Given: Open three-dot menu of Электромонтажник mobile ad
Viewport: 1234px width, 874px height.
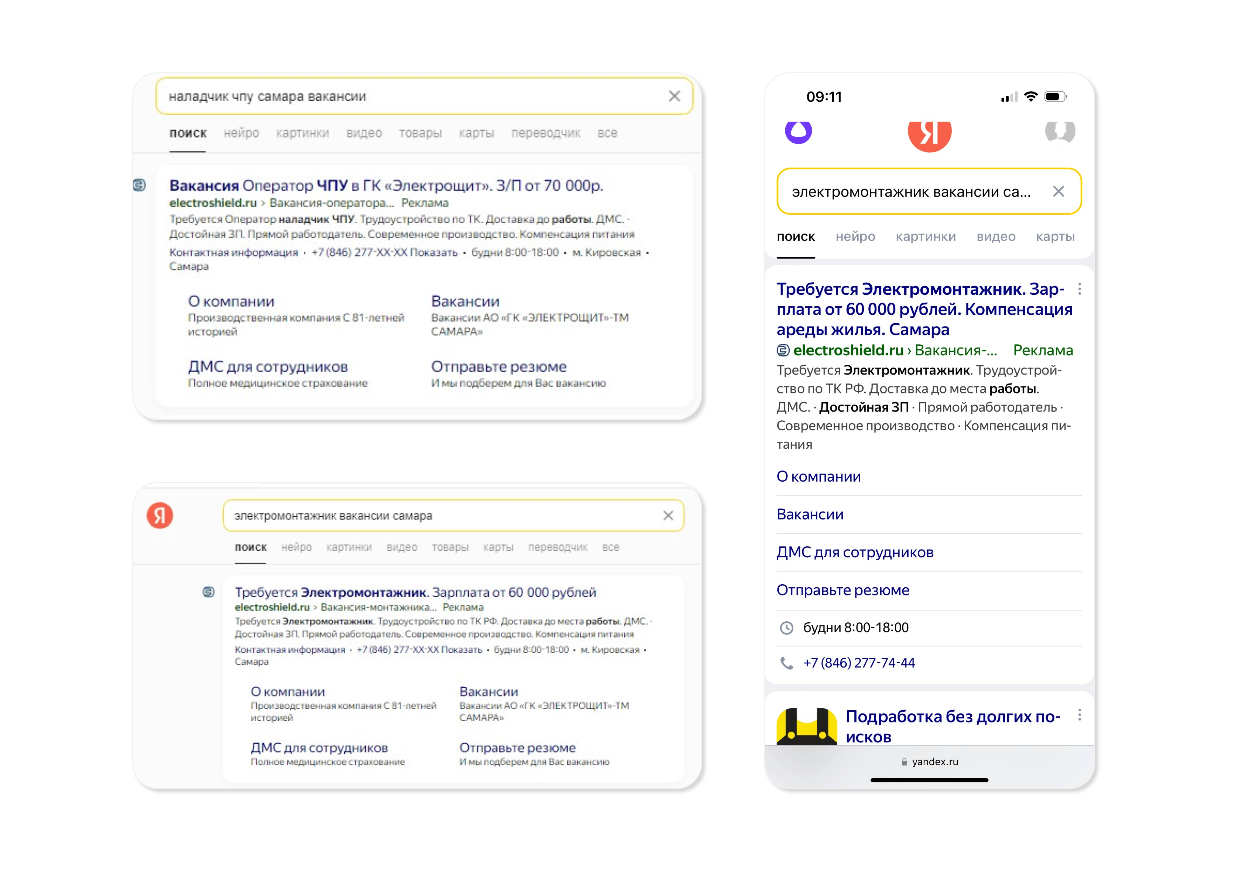Looking at the screenshot, I should click(1079, 289).
